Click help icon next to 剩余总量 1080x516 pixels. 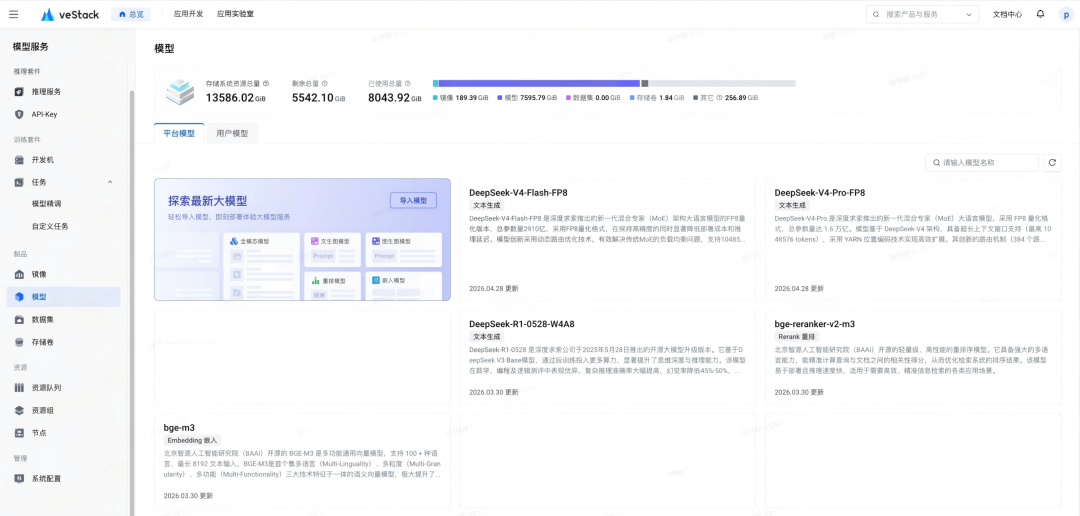click(x=323, y=83)
